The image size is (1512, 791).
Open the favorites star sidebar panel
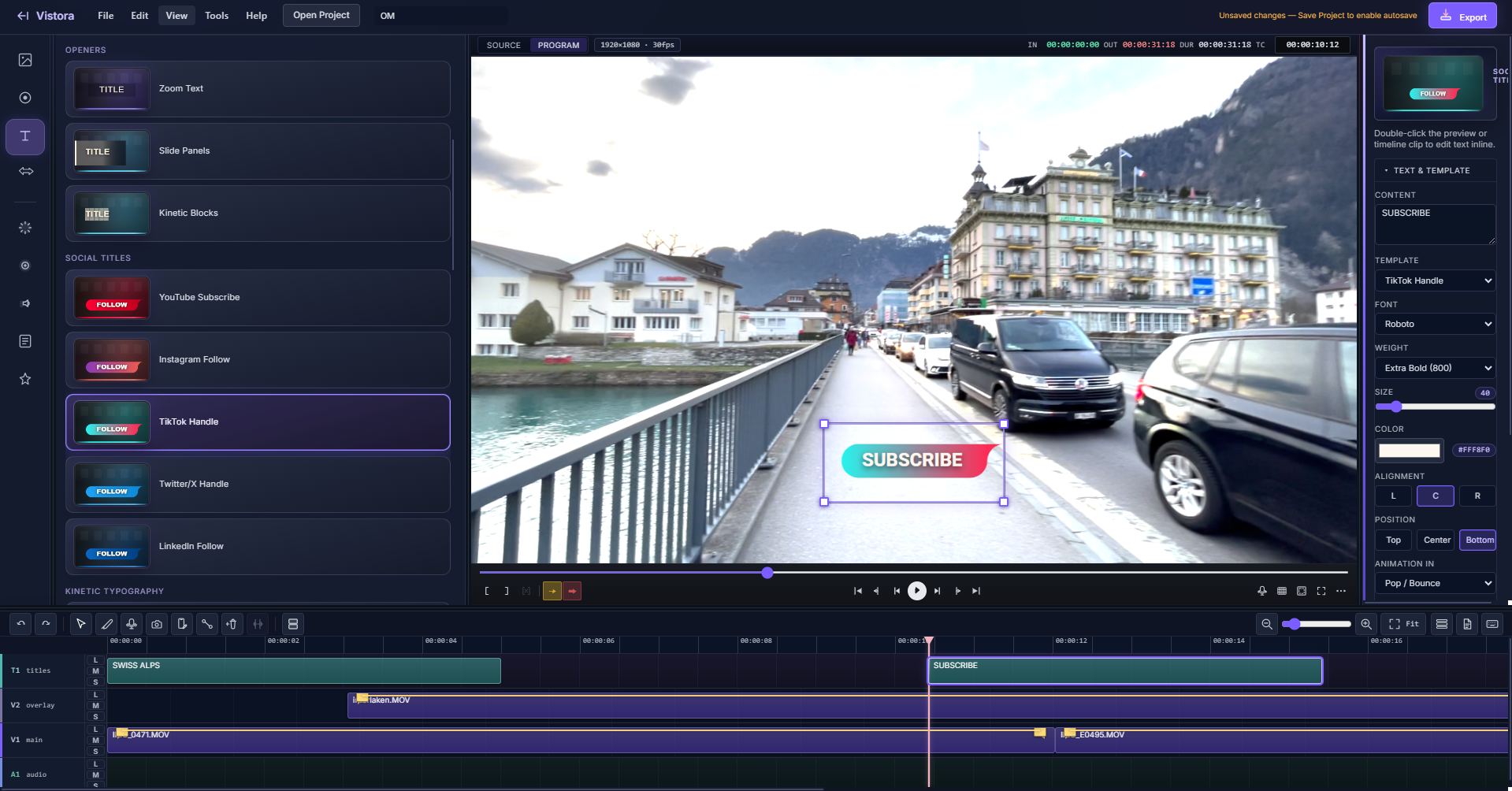click(x=25, y=379)
